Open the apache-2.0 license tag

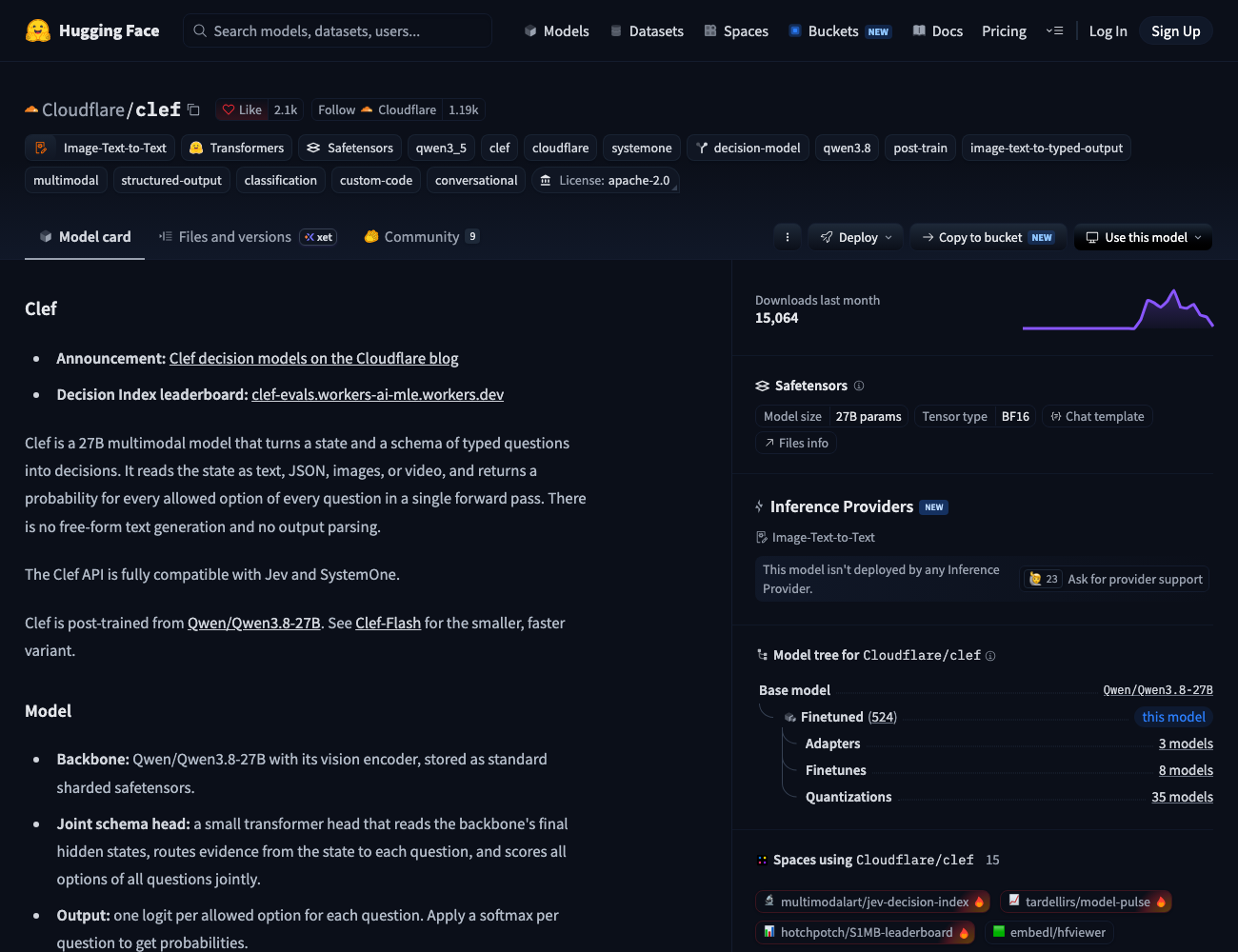[606, 180]
